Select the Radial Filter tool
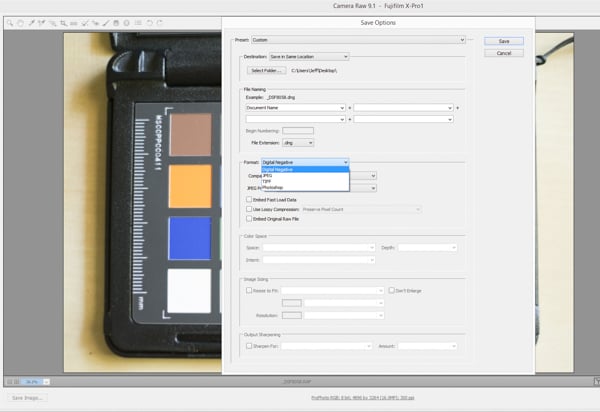600x412 pixels. tap(126, 23)
